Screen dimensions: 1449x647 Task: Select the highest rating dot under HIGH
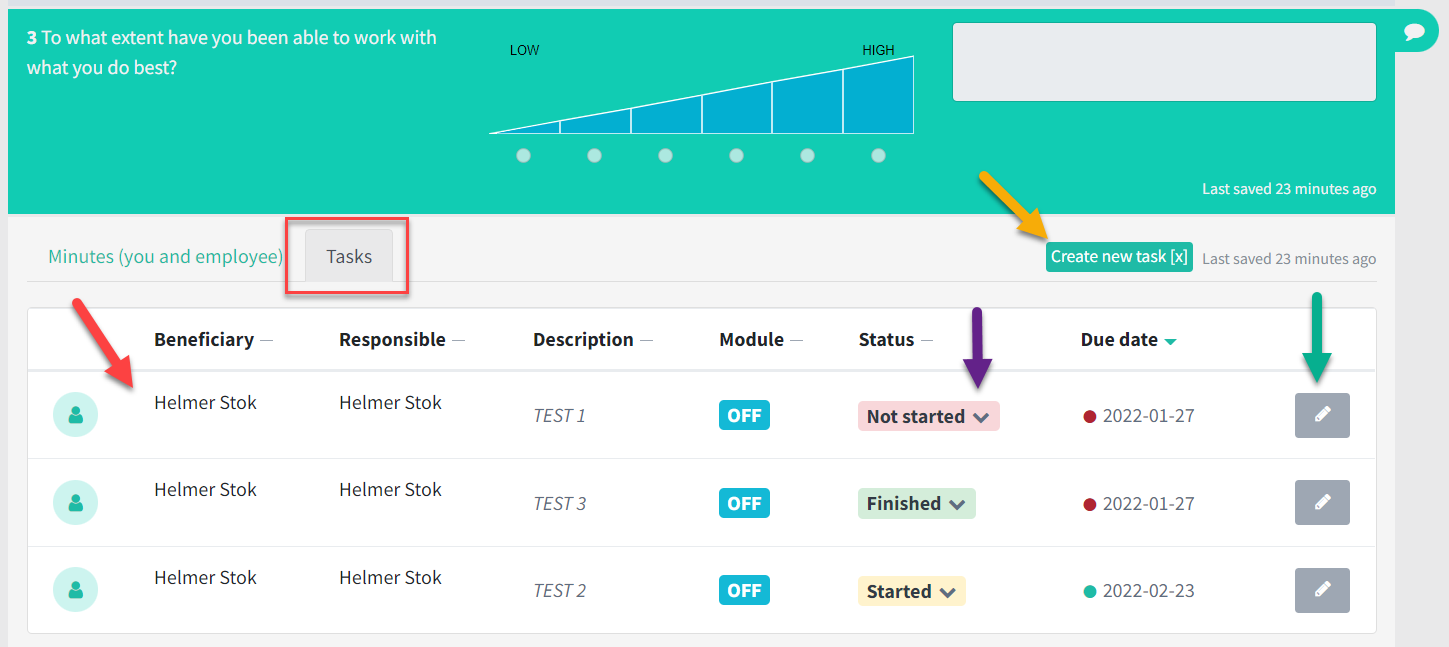pos(878,156)
